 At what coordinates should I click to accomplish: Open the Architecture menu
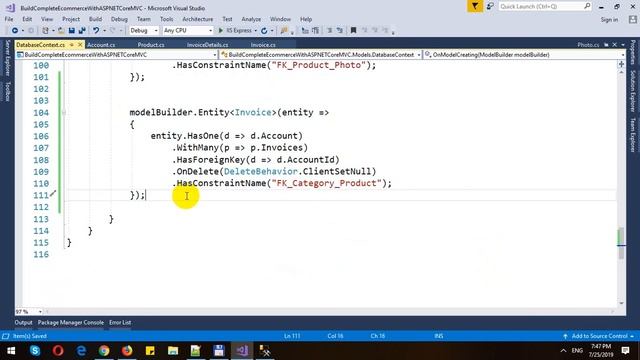pos(198,19)
